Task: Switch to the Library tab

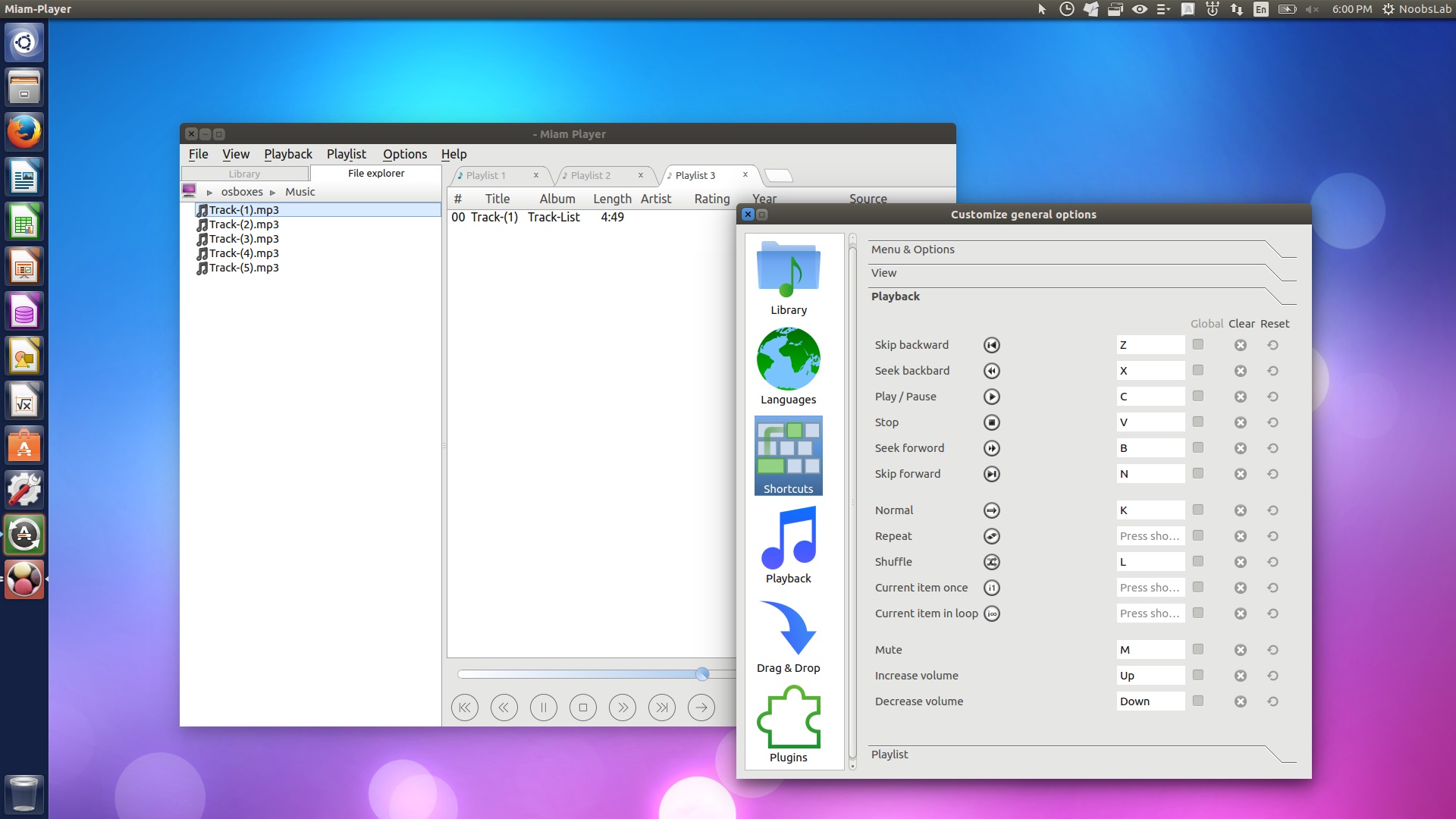Action: [244, 174]
